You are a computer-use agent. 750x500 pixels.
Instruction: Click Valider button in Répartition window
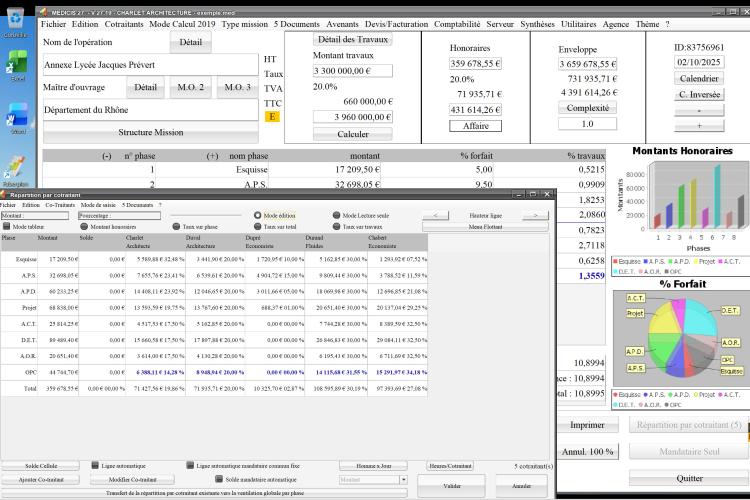coord(452,486)
